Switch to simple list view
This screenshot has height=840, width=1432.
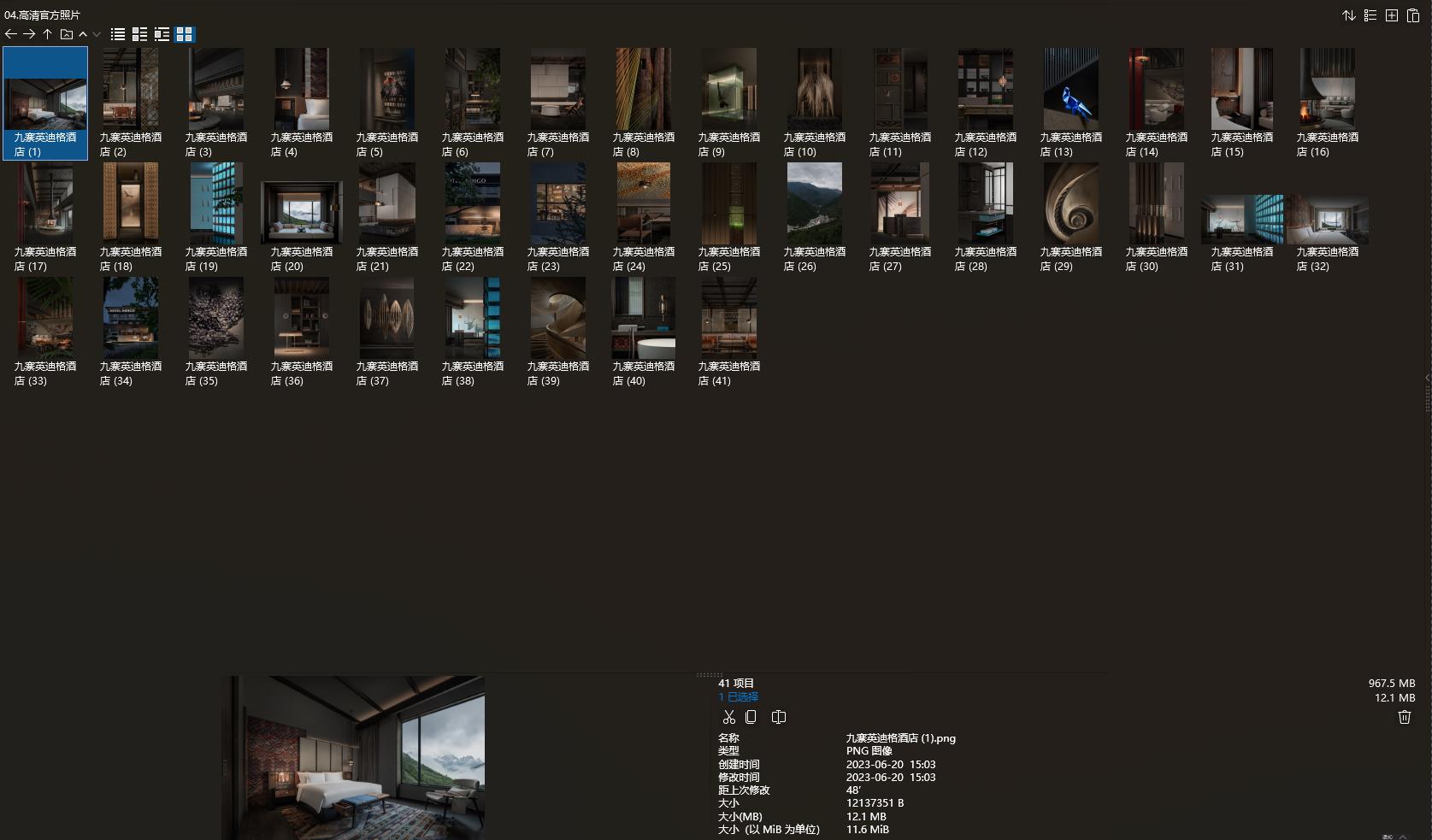click(x=118, y=34)
